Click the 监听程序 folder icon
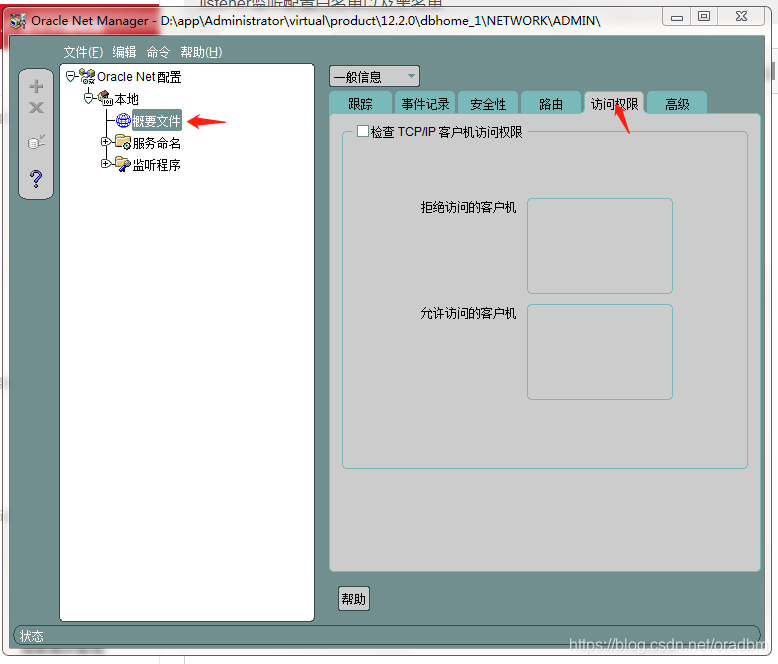The height and width of the screenshot is (664, 778). click(x=123, y=164)
